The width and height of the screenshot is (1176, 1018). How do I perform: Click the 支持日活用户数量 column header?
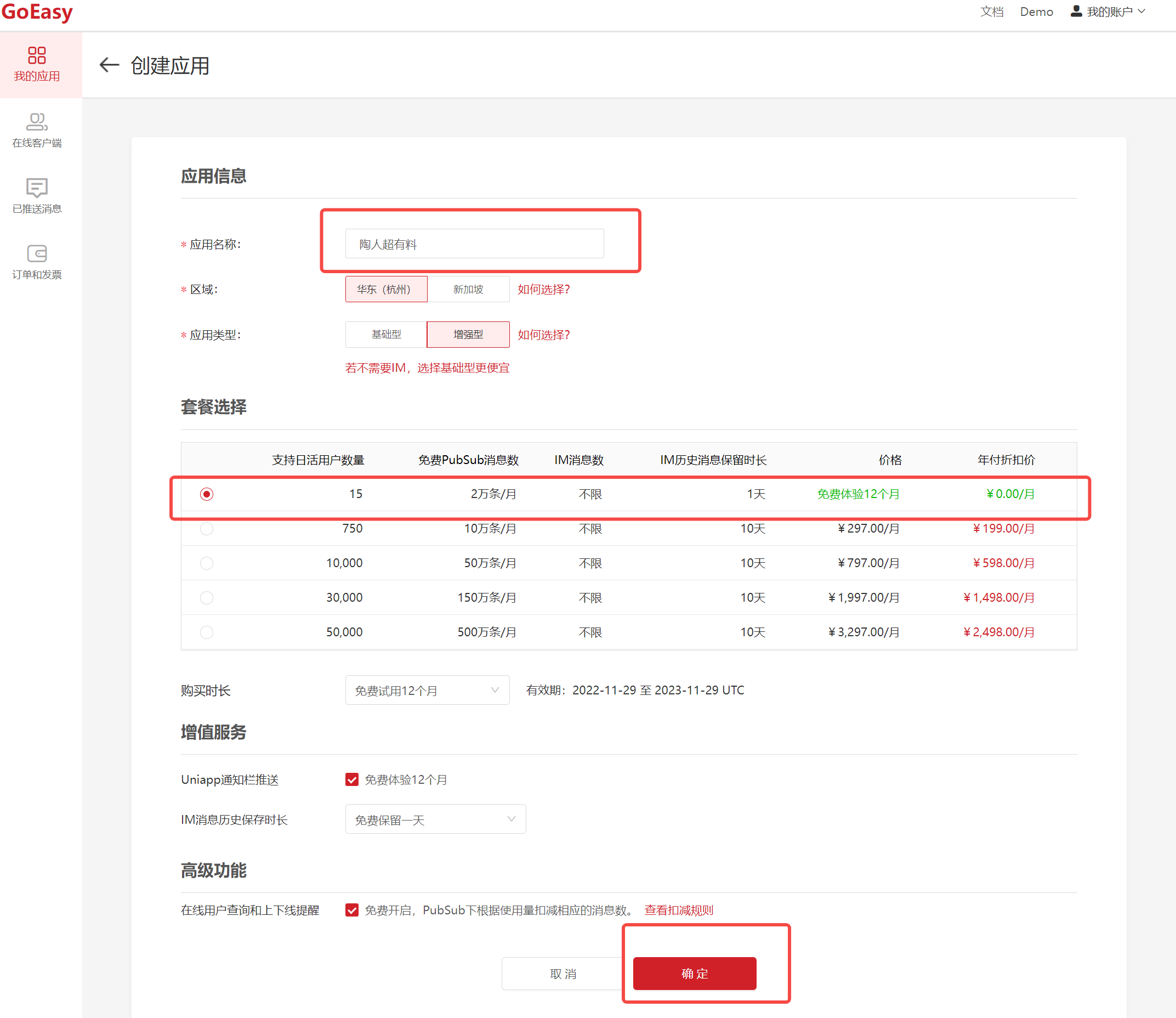[x=318, y=460]
